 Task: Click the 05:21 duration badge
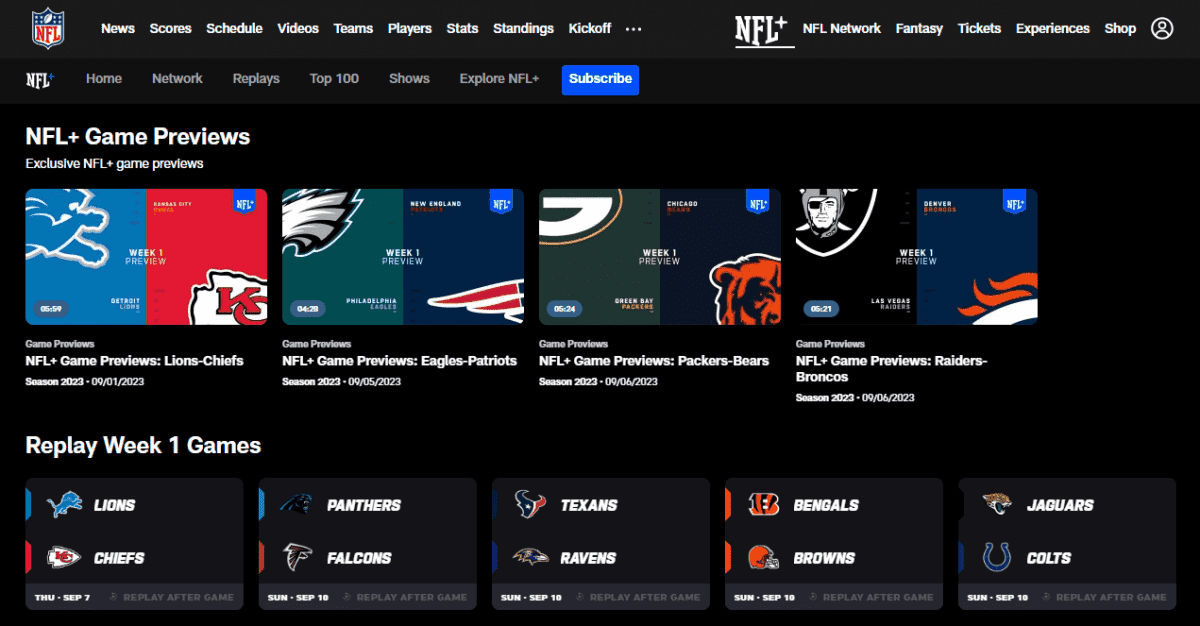(x=822, y=309)
